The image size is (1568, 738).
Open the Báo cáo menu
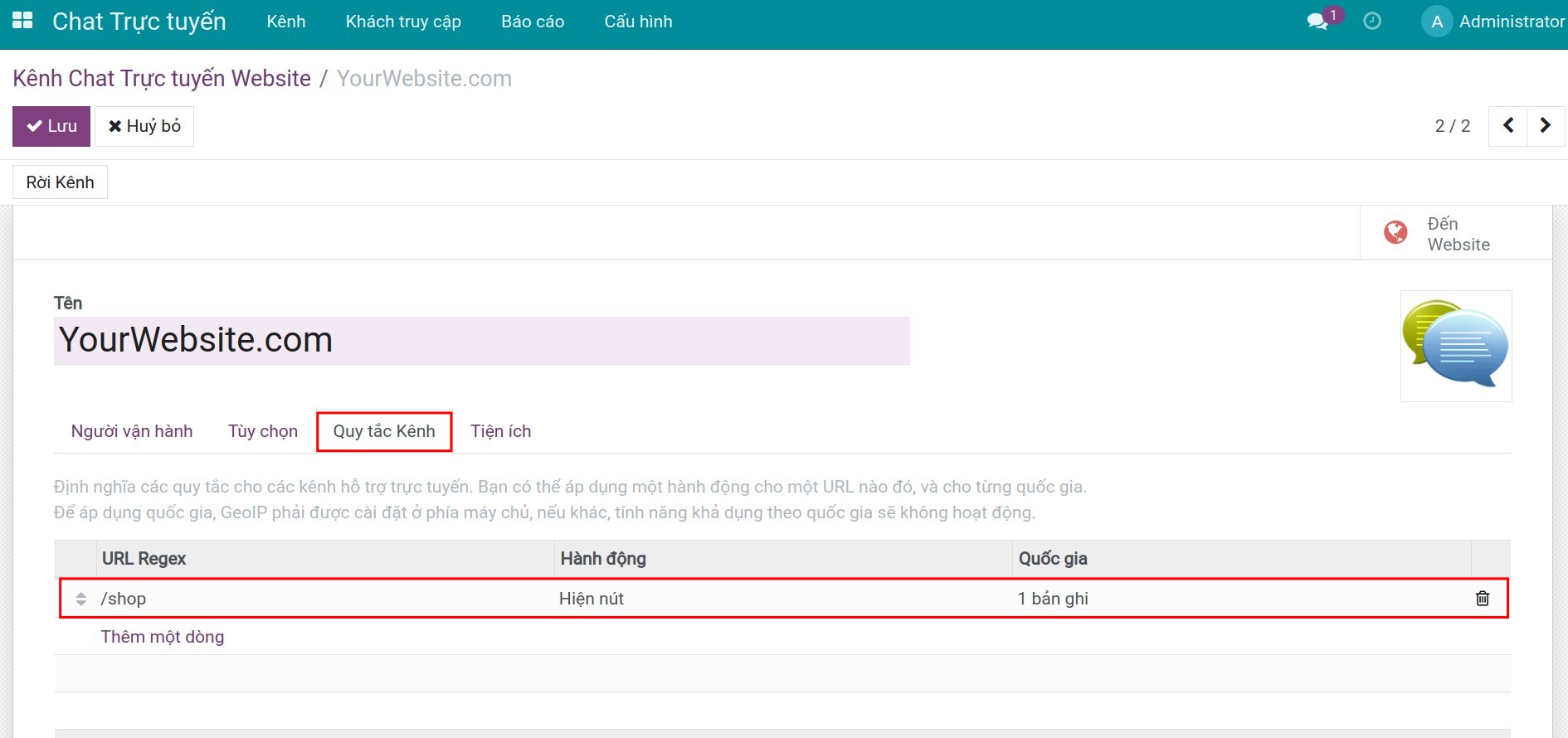click(x=533, y=22)
